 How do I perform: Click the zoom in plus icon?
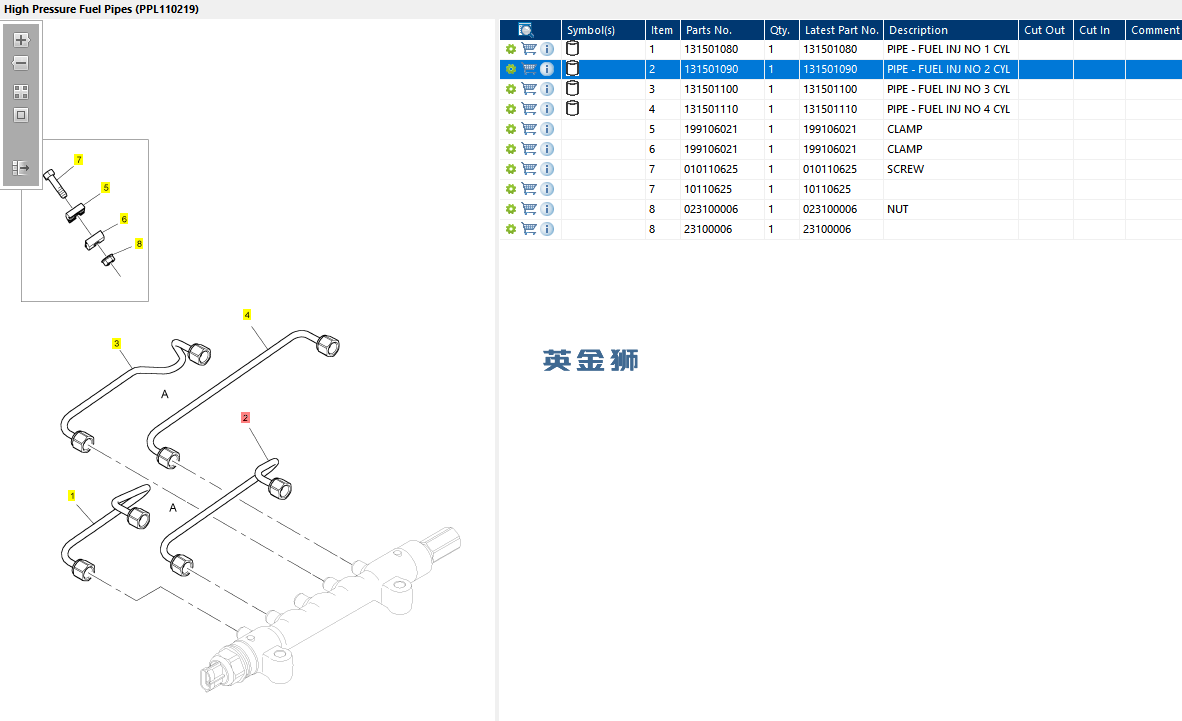pos(21,40)
